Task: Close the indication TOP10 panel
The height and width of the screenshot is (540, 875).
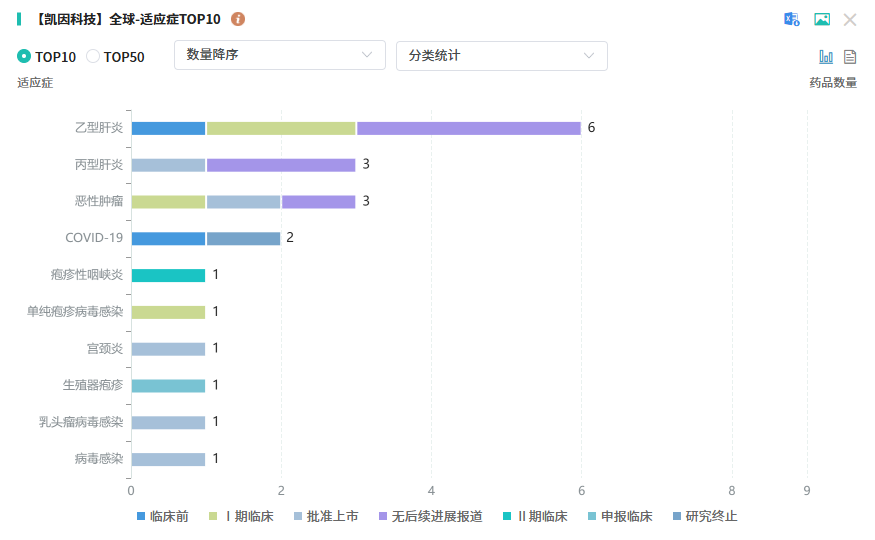Action: [x=850, y=19]
